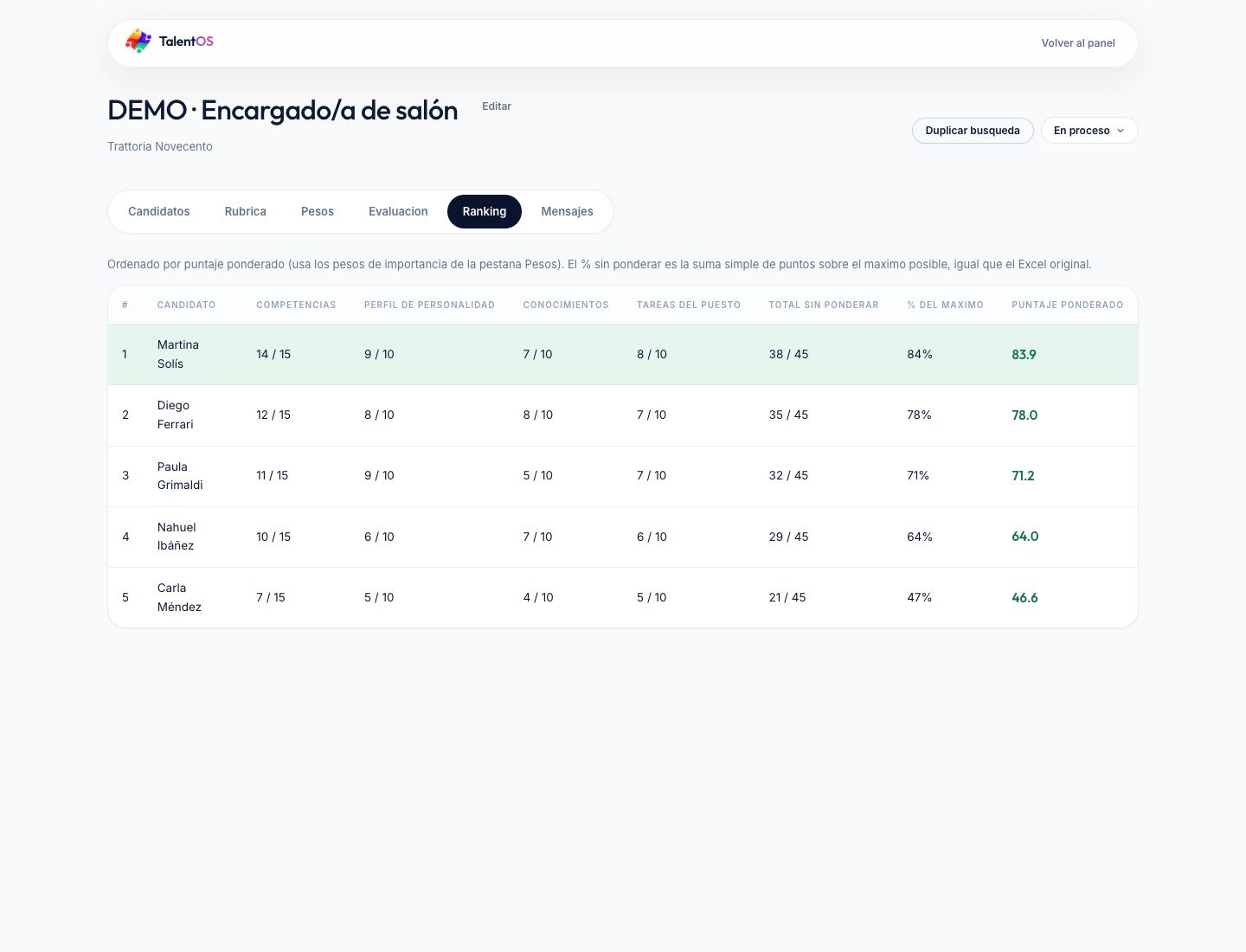Click the 71% maximum cell
This screenshot has height=952, width=1246.
tap(918, 476)
